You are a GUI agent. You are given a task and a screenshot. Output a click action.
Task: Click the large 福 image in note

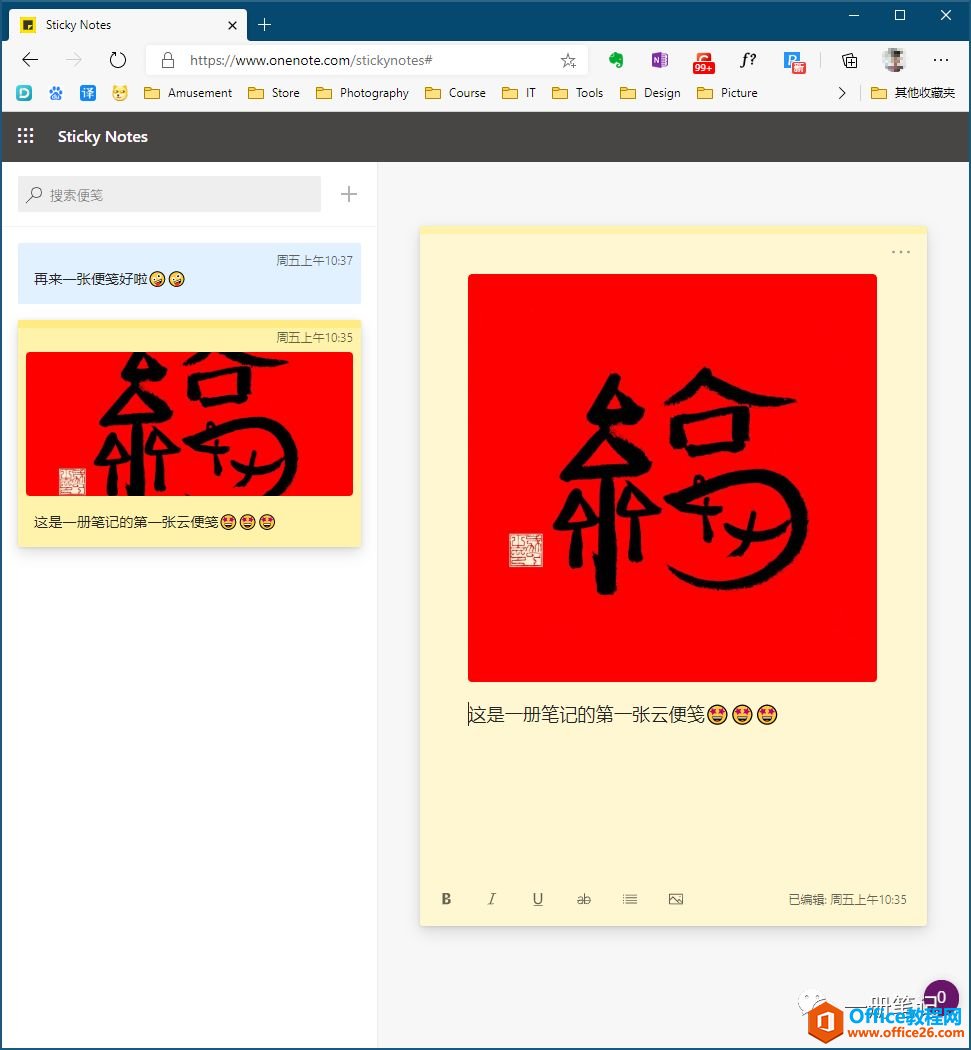click(x=672, y=477)
